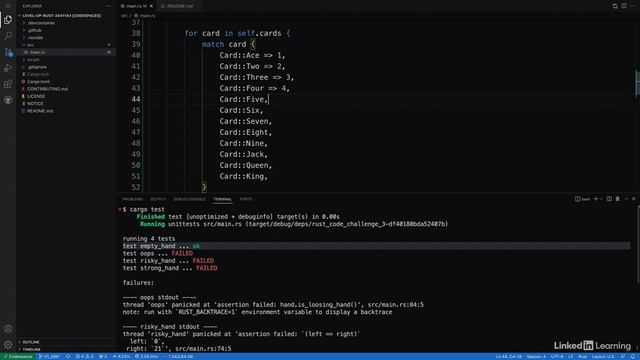Open Cargo.lock in the explorer
The height and width of the screenshot is (360, 640).
tap(38, 74)
